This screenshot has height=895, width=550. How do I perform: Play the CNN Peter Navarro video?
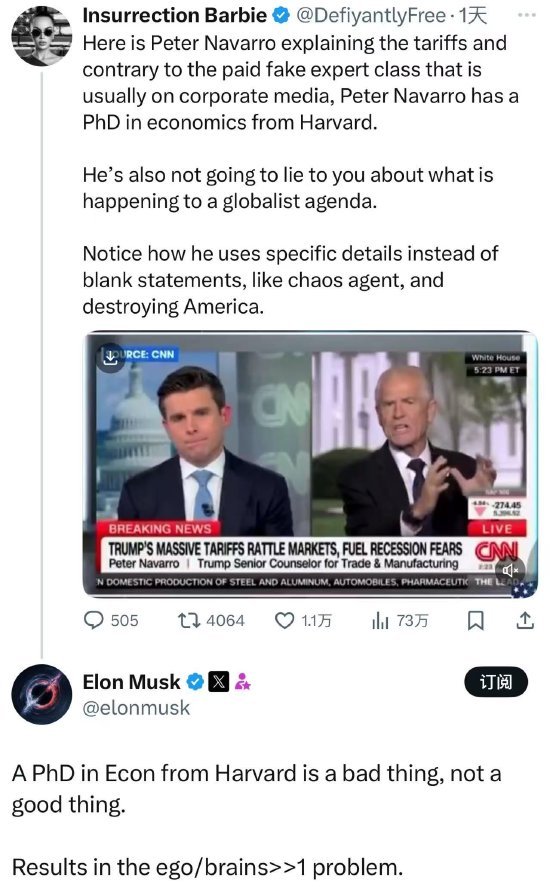310,463
